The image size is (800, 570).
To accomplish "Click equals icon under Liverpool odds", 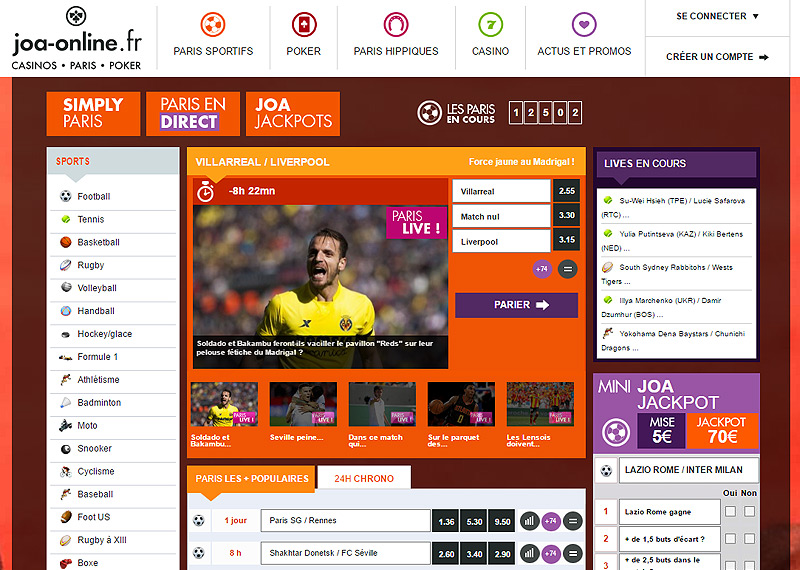I will click(567, 268).
